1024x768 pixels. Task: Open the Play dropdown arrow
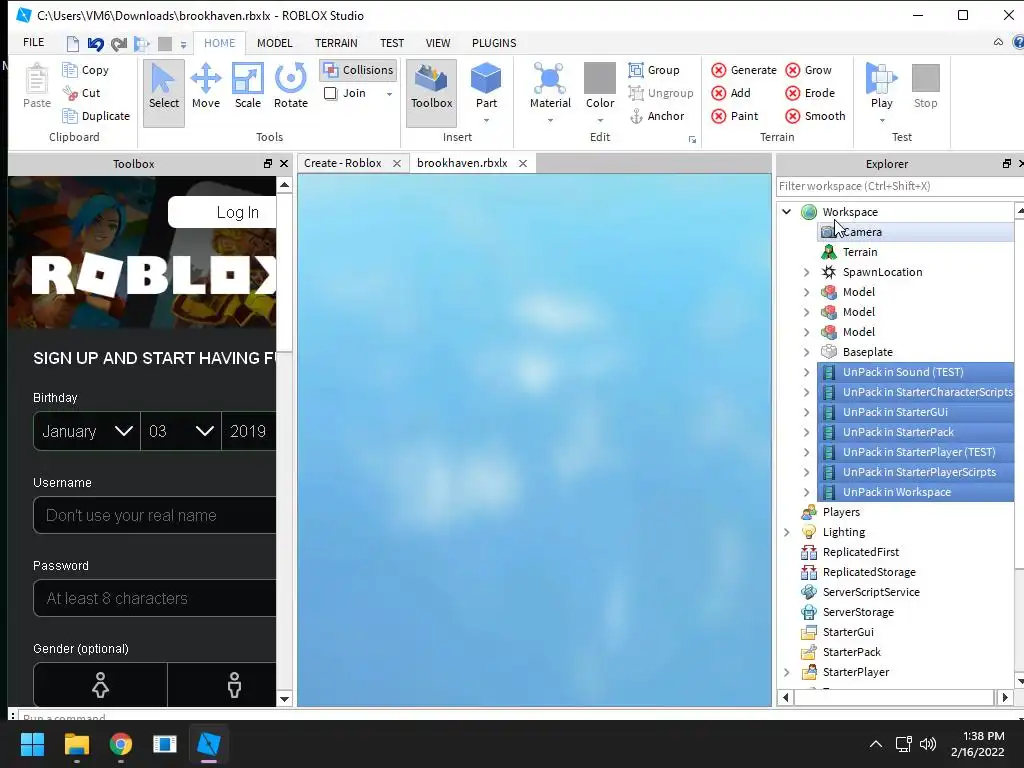[x=882, y=121]
